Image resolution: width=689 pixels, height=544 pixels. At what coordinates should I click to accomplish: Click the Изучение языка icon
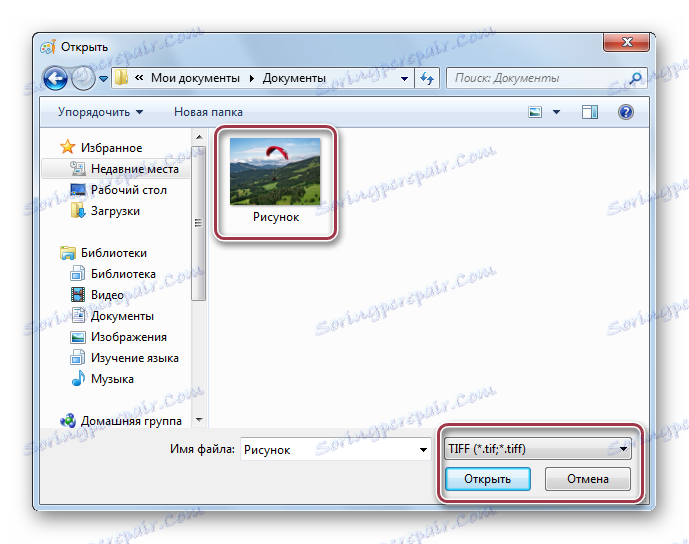[77, 357]
